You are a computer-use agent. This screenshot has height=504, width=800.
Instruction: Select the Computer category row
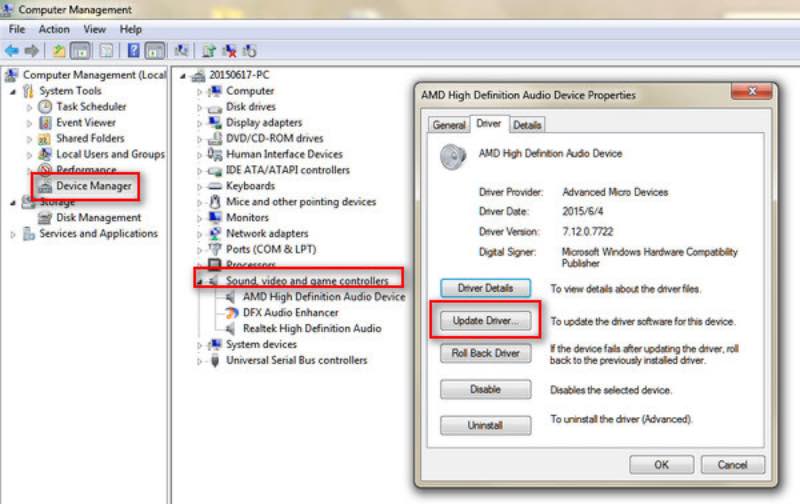click(x=250, y=91)
